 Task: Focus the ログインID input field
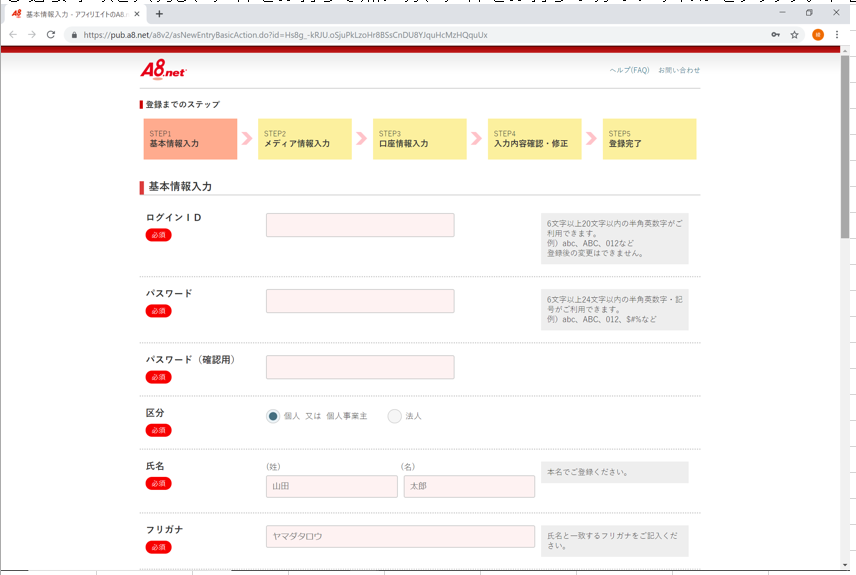coord(360,225)
